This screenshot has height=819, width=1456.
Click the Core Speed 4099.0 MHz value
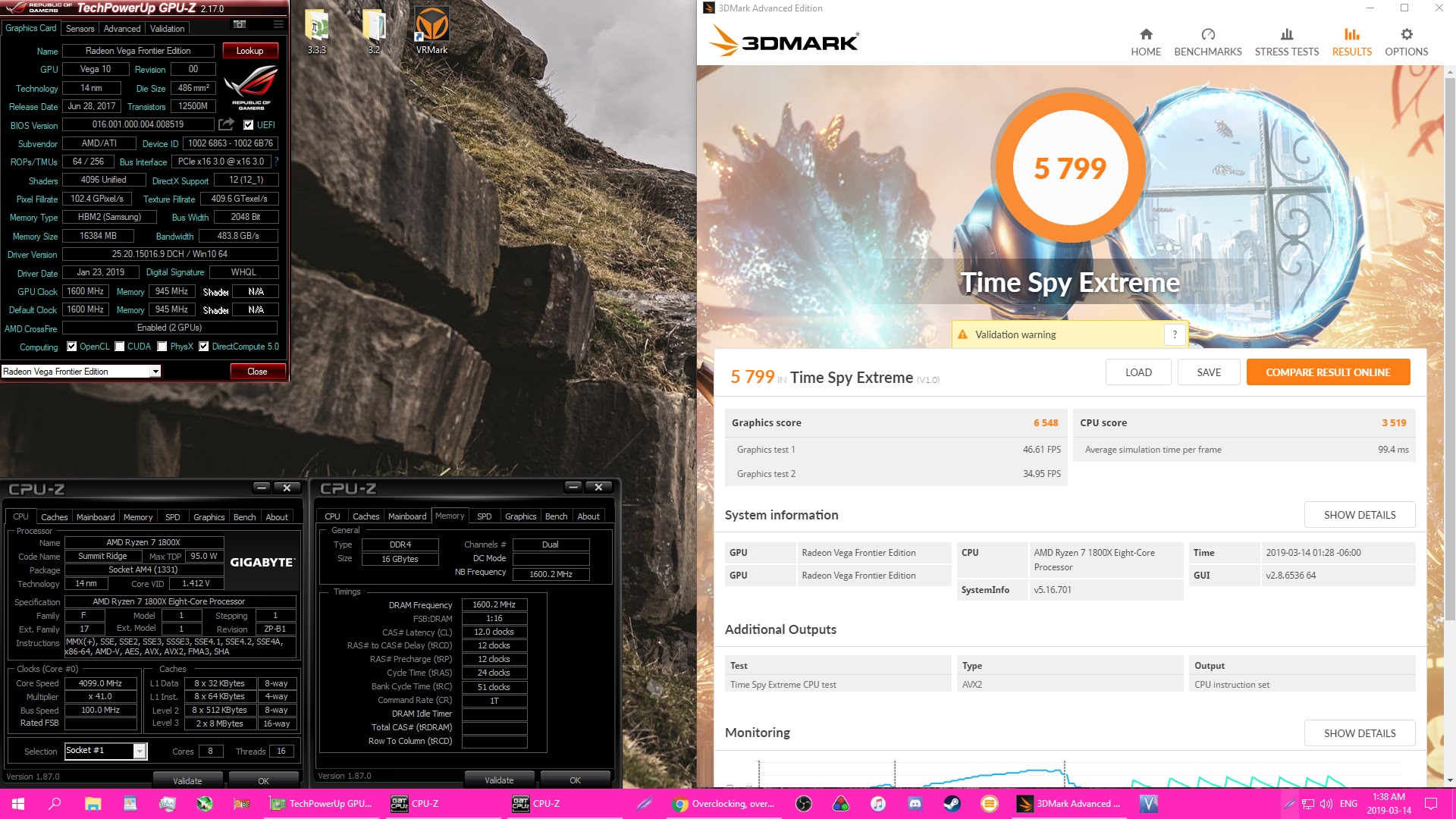coord(100,683)
